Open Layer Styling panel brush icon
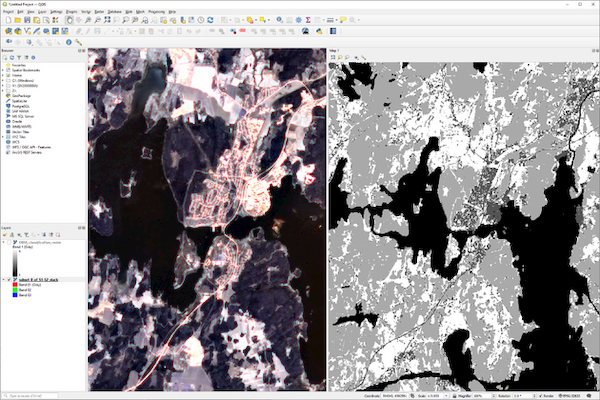Image resolution: width=600 pixels, height=400 pixels. point(5,235)
